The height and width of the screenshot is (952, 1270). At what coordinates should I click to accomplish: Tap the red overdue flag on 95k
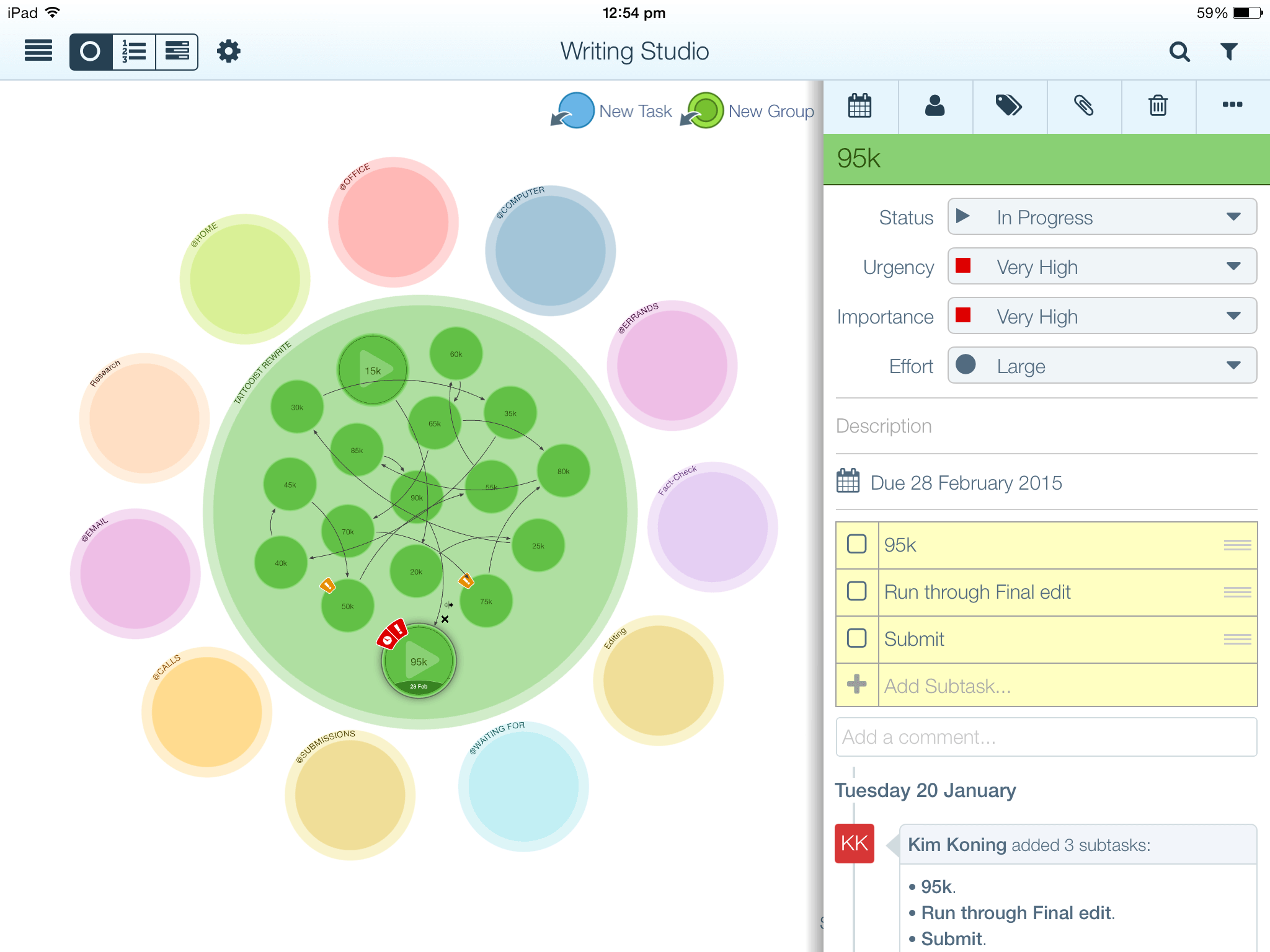coord(392,633)
